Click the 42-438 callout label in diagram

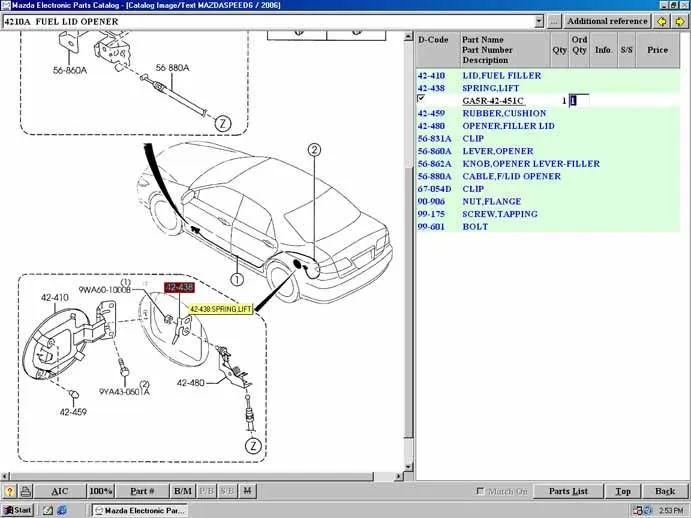pos(180,288)
